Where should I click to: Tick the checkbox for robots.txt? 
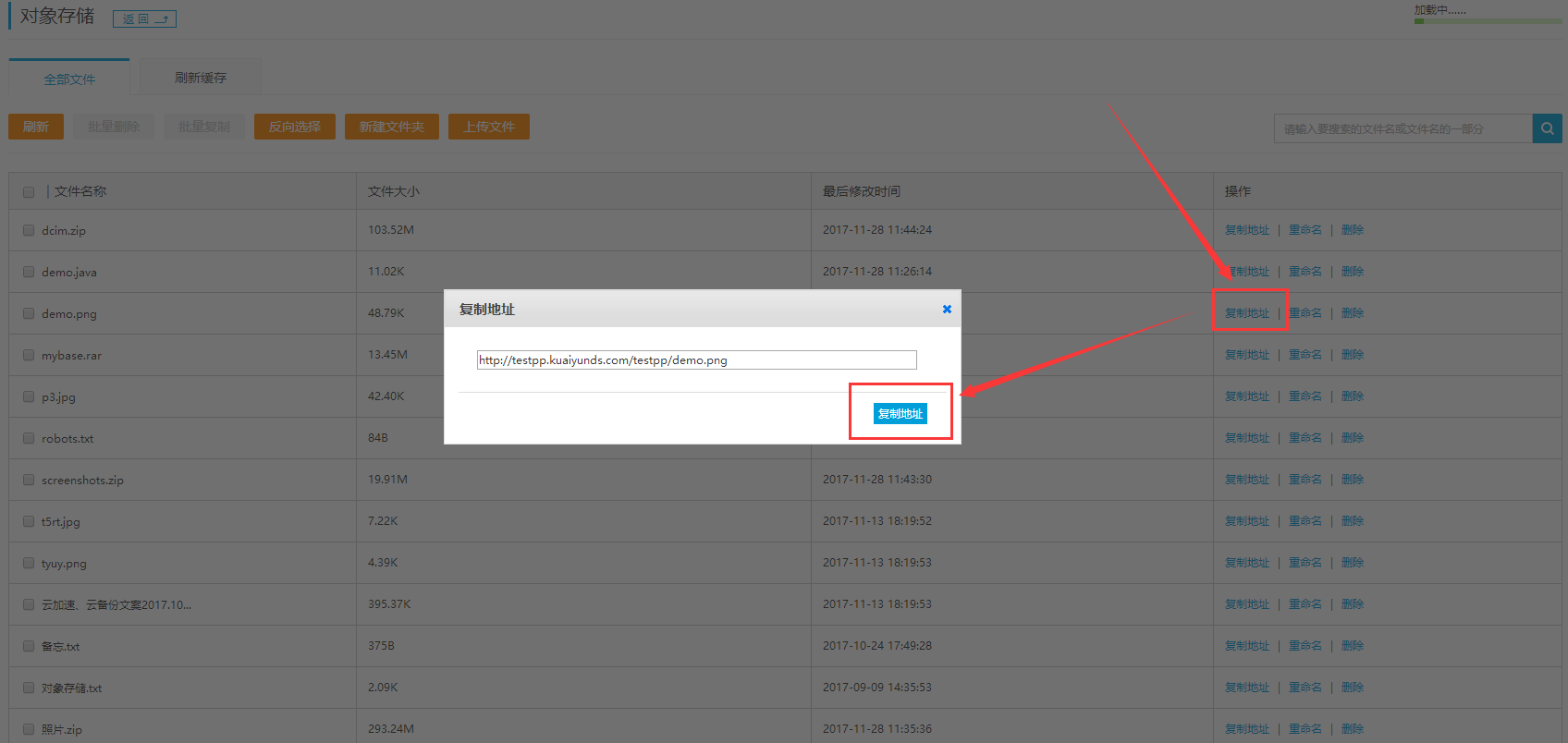[x=29, y=438]
